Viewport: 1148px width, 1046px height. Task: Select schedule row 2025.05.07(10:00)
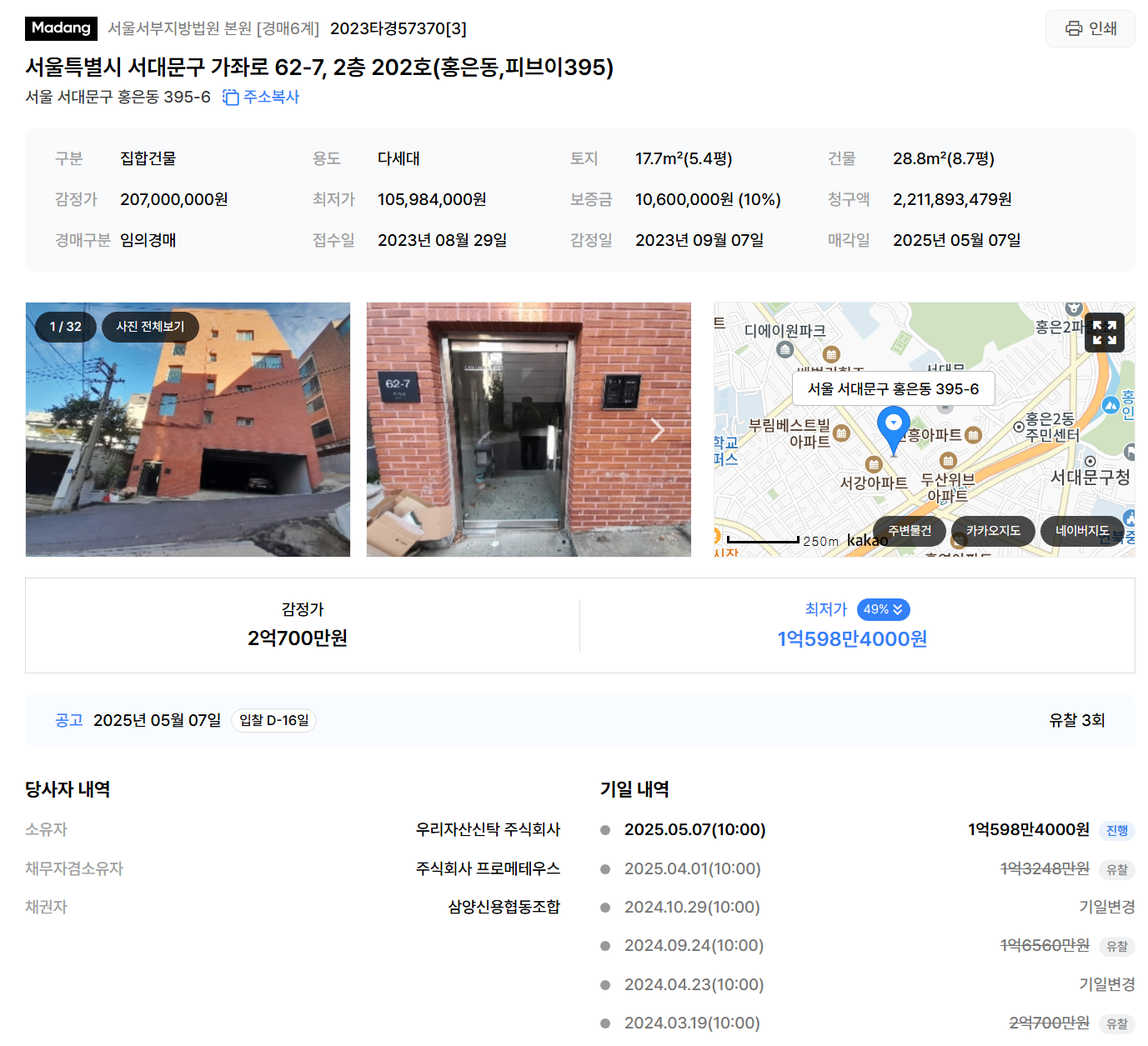867,829
